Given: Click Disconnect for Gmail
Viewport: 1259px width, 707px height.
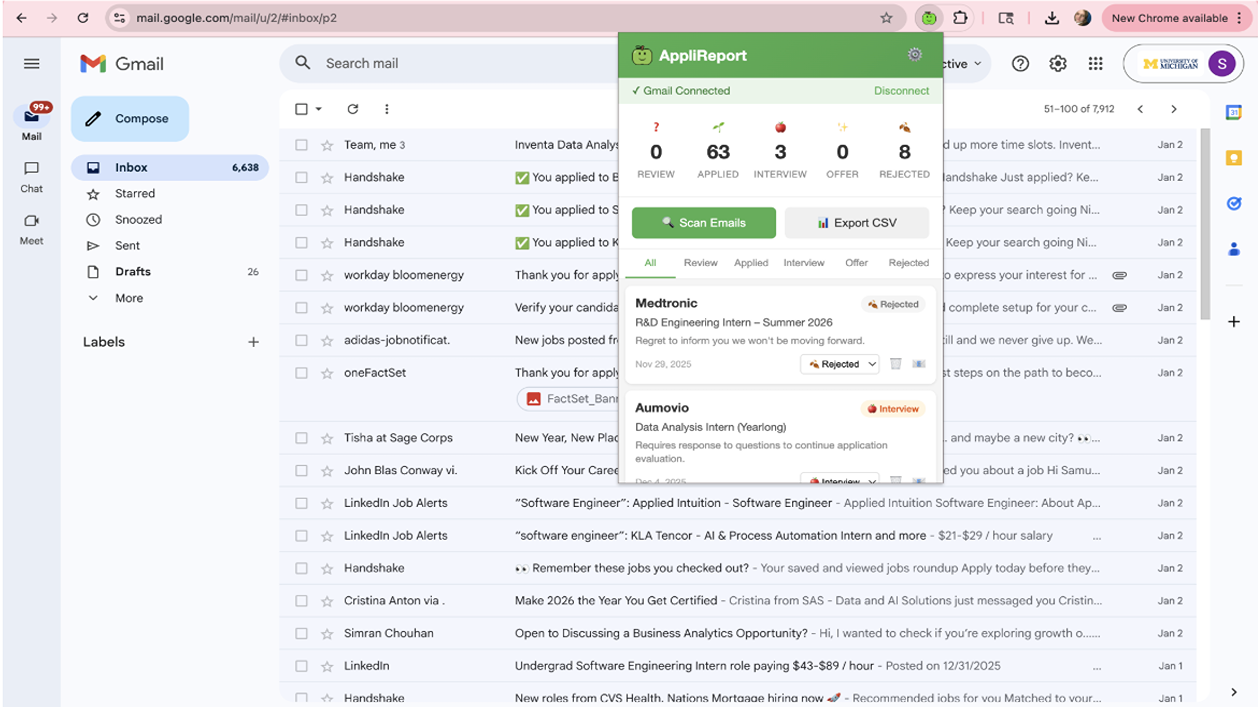Looking at the screenshot, I should click(902, 91).
